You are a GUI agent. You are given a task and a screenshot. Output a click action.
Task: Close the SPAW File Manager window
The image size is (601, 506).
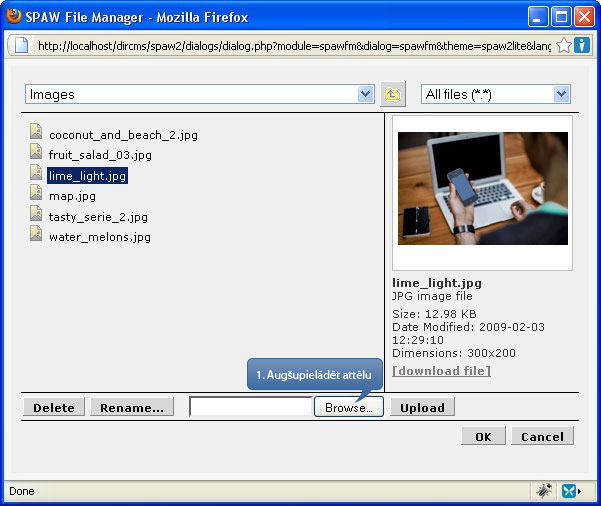pyautogui.click(x=585, y=17)
